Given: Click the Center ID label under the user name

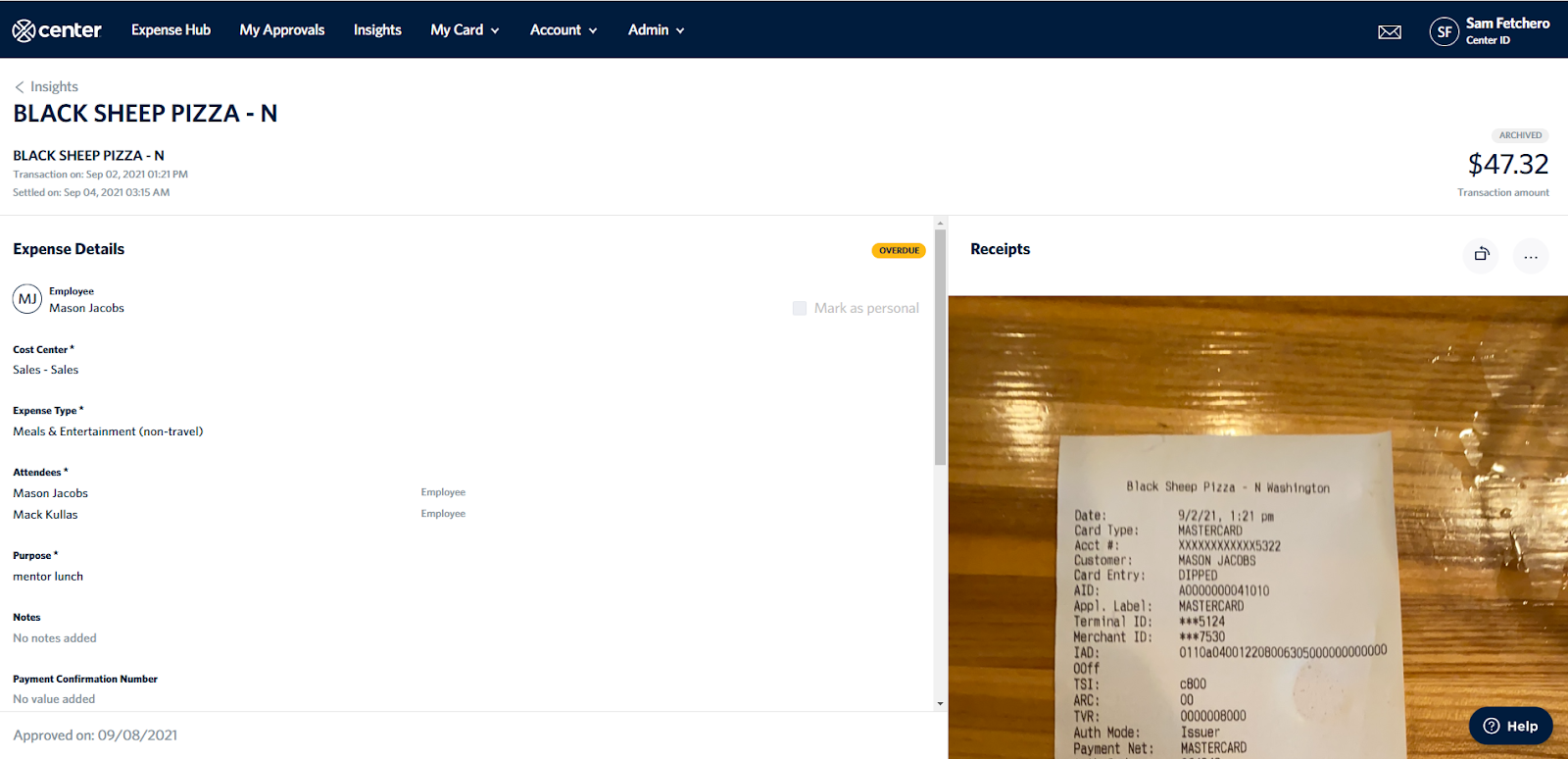Looking at the screenshot, I should pos(1488,40).
